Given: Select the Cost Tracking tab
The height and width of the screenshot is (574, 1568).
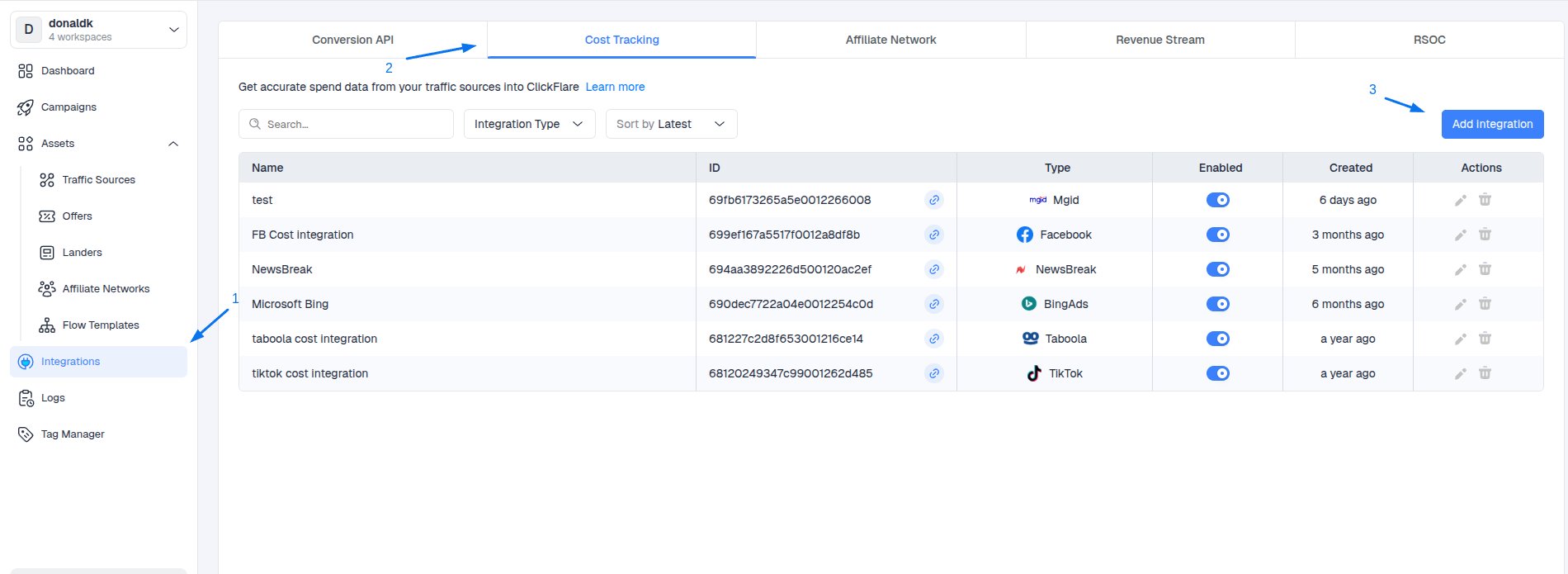Looking at the screenshot, I should click(621, 40).
